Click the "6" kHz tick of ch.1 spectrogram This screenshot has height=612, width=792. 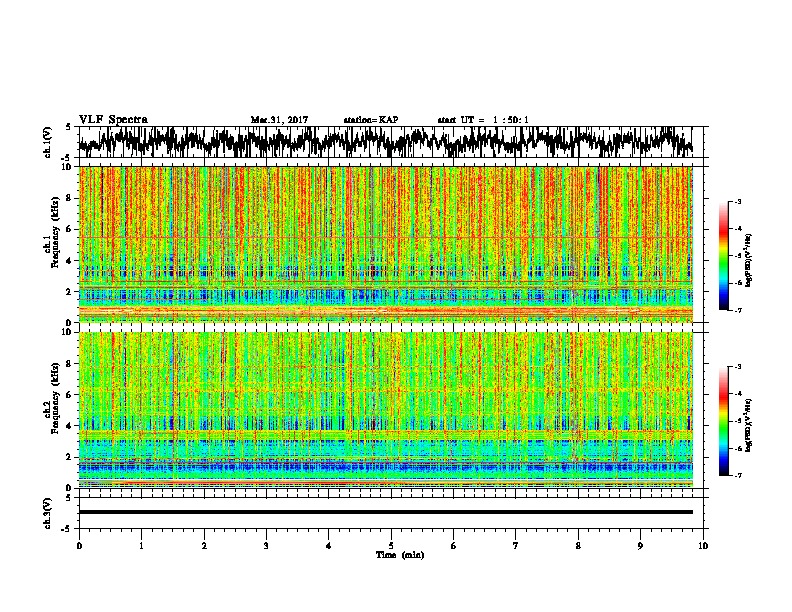[70, 230]
